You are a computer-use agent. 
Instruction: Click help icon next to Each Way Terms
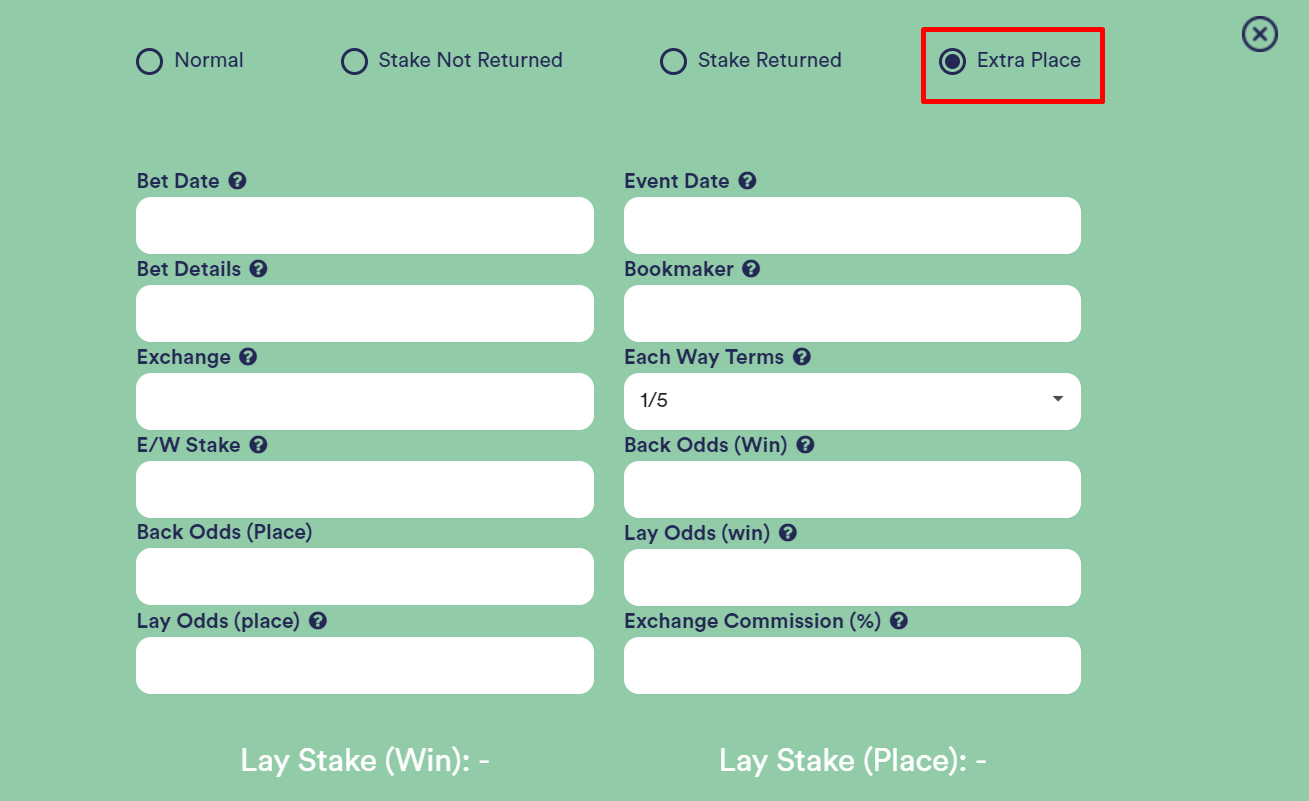(x=801, y=357)
